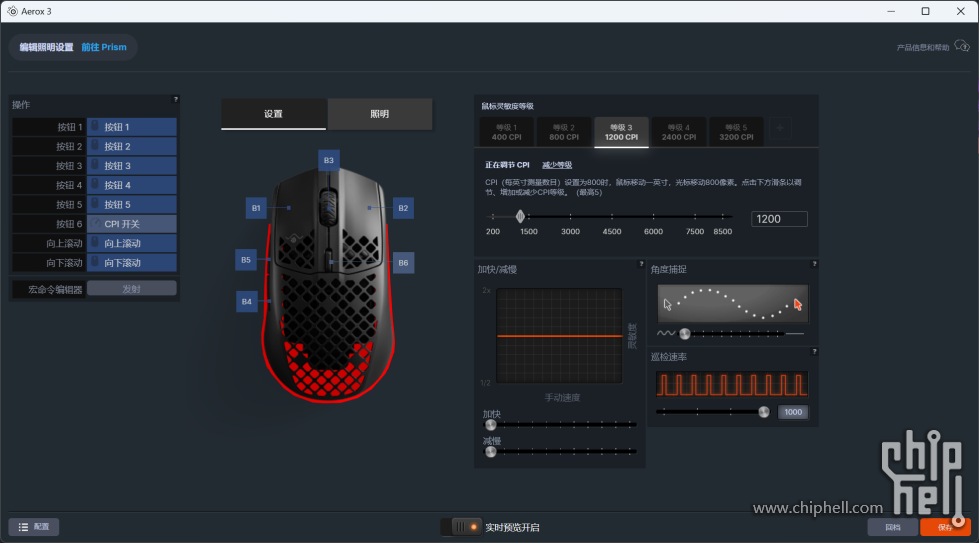Click the 宏命令编辑器 label
This screenshot has height=543, width=979.
55,289
